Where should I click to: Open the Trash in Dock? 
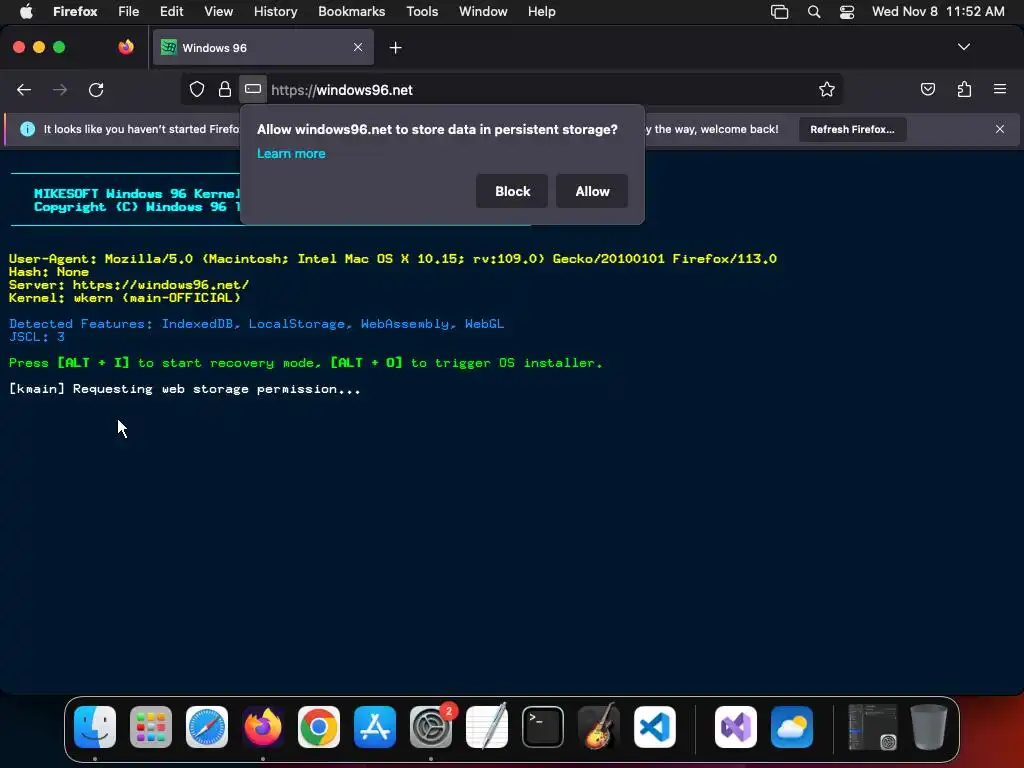click(x=928, y=727)
